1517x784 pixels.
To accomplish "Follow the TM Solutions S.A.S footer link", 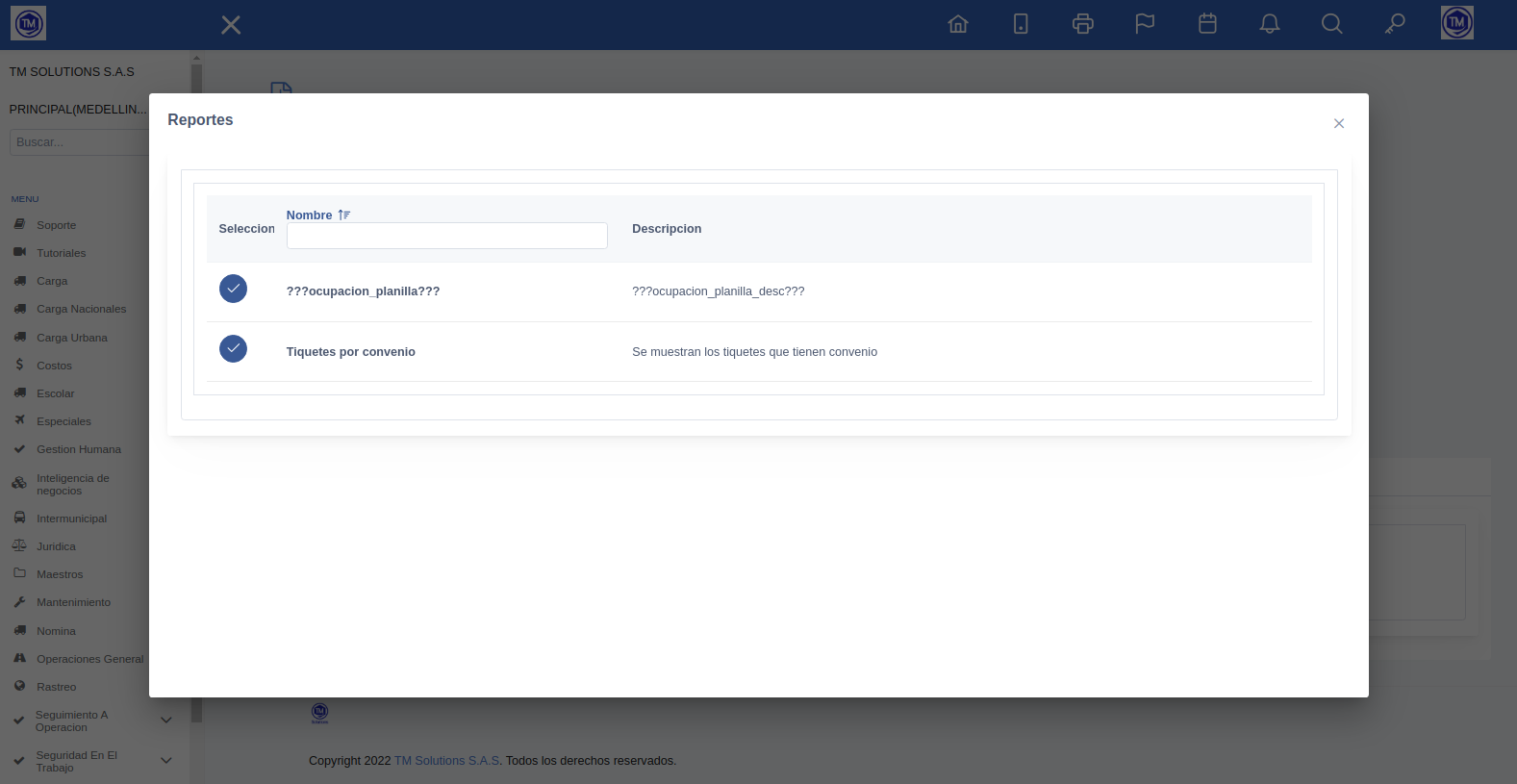I will pyautogui.click(x=446, y=761).
